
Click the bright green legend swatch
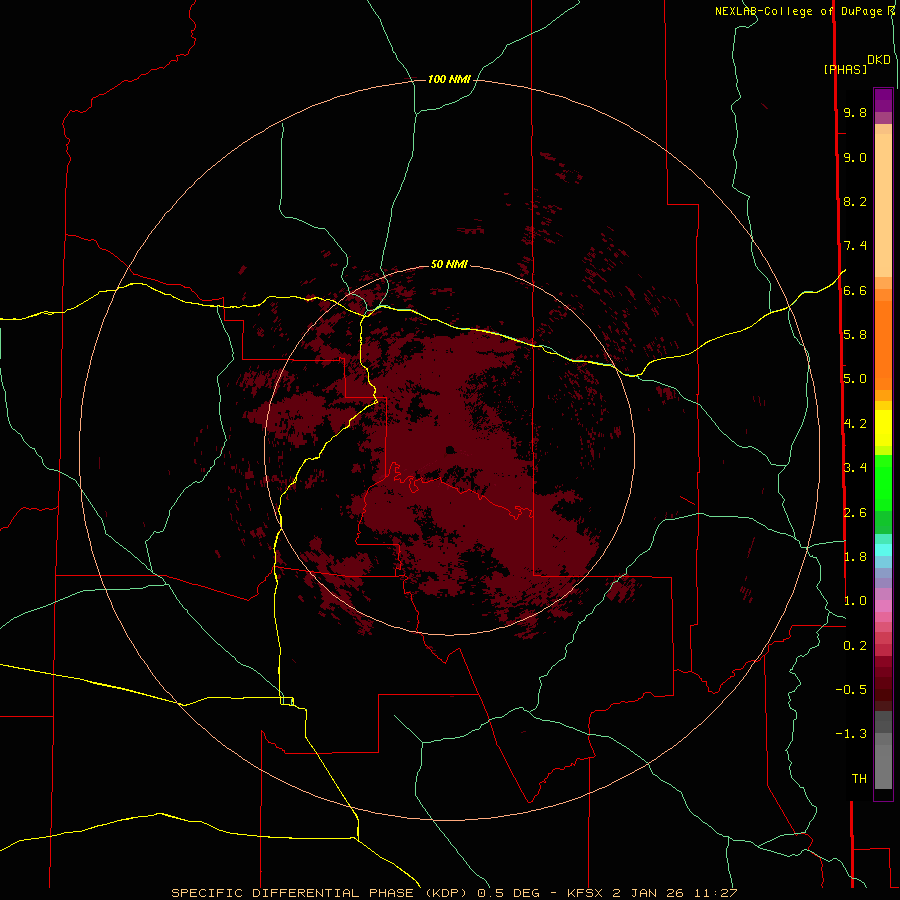pos(883,482)
